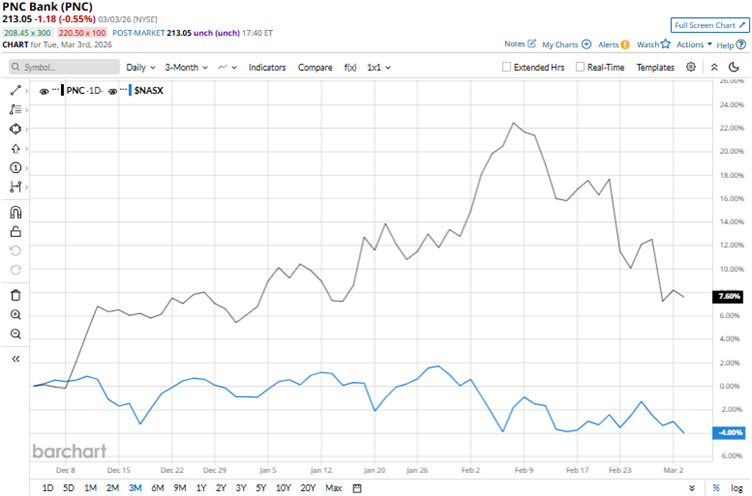Click the lock drawings icon
752x496 pixels.
click(15, 232)
